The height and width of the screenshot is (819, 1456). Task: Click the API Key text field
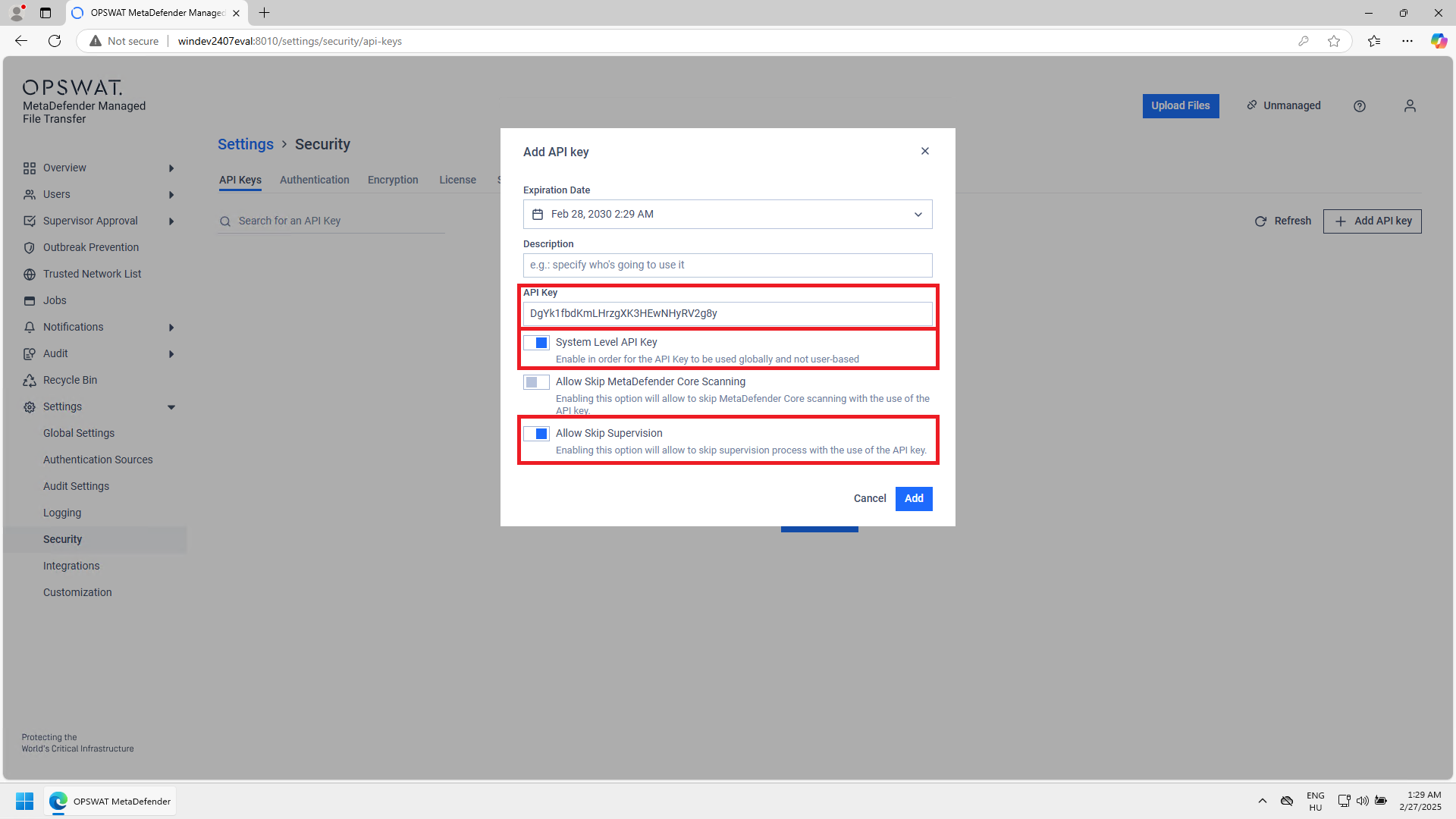point(727,314)
